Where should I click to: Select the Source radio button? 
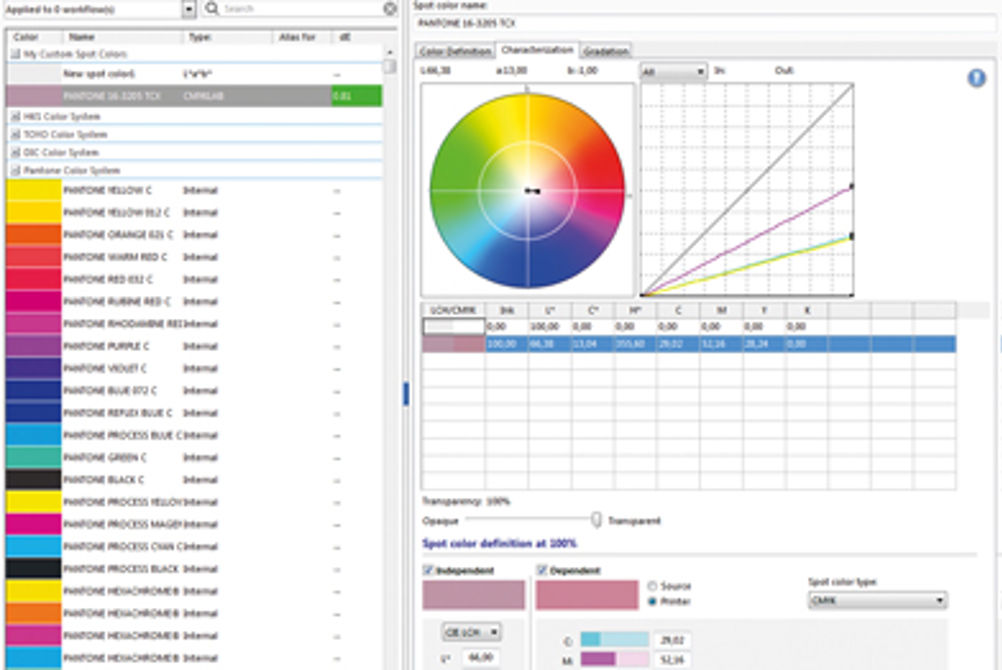[652, 586]
